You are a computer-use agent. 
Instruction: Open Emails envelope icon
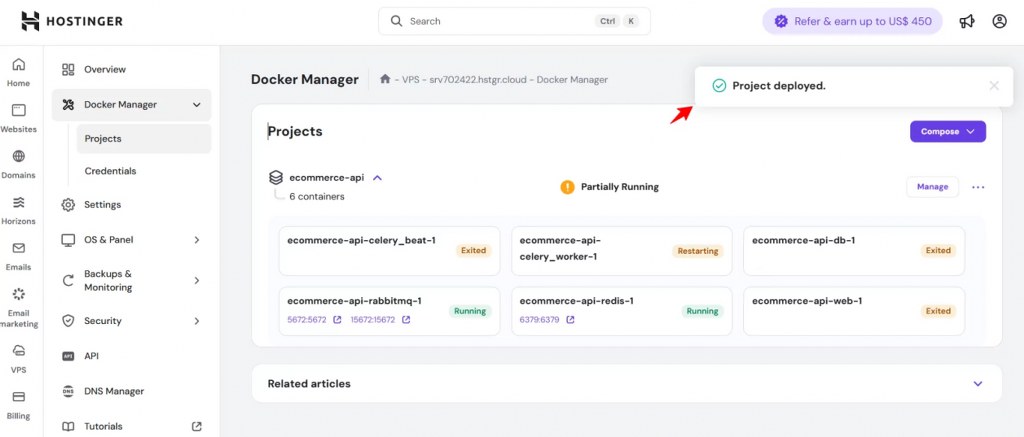18,248
